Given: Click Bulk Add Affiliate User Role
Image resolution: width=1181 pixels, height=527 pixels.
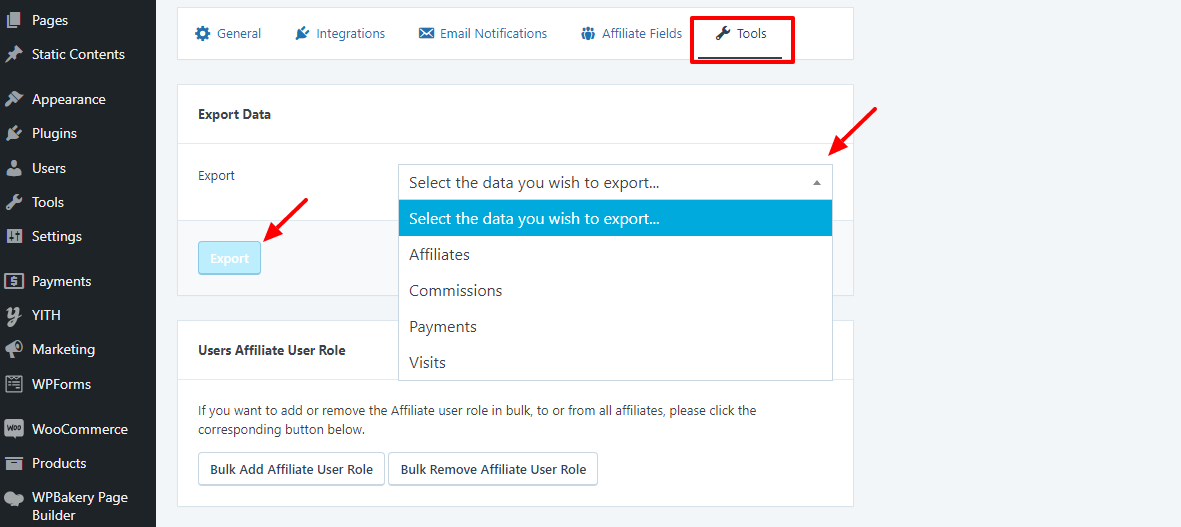Looking at the screenshot, I should coord(291,469).
